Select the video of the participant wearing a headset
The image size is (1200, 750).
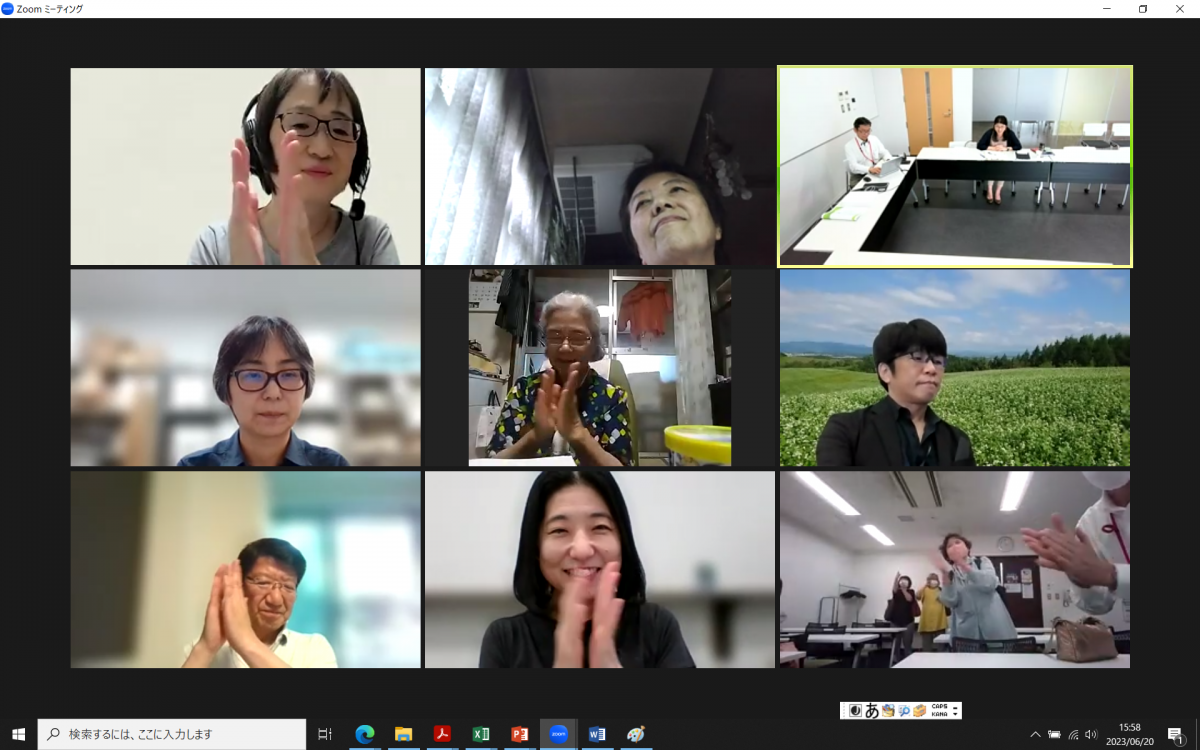point(245,166)
